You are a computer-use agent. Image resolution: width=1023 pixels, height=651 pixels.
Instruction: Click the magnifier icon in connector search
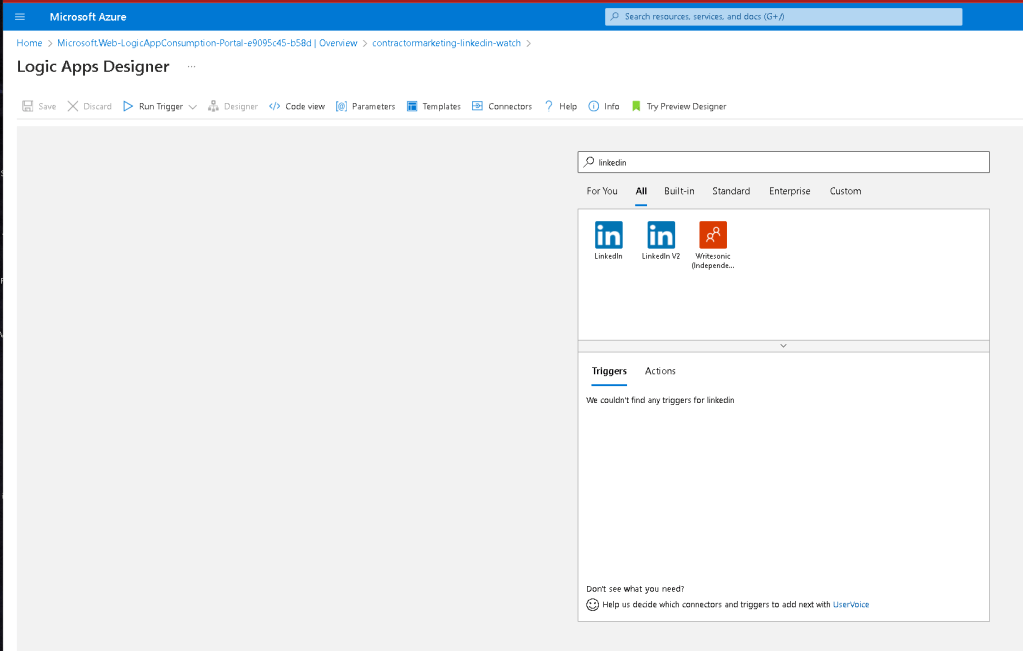coord(589,162)
